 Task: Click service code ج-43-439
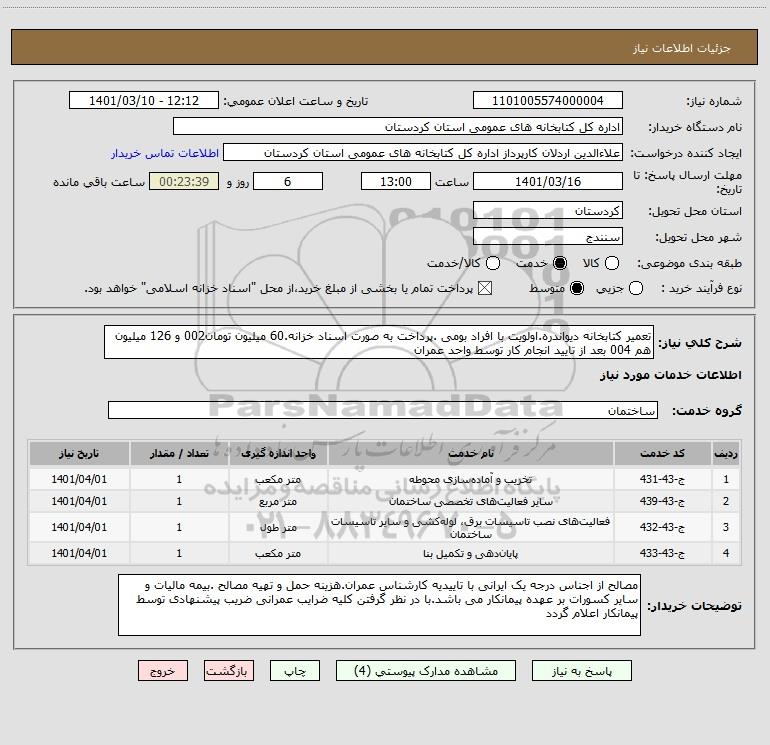662,501
